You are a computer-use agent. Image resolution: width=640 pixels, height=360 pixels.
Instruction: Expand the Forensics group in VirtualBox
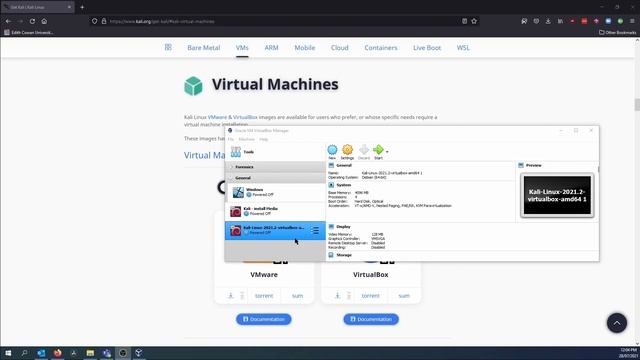point(275,167)
